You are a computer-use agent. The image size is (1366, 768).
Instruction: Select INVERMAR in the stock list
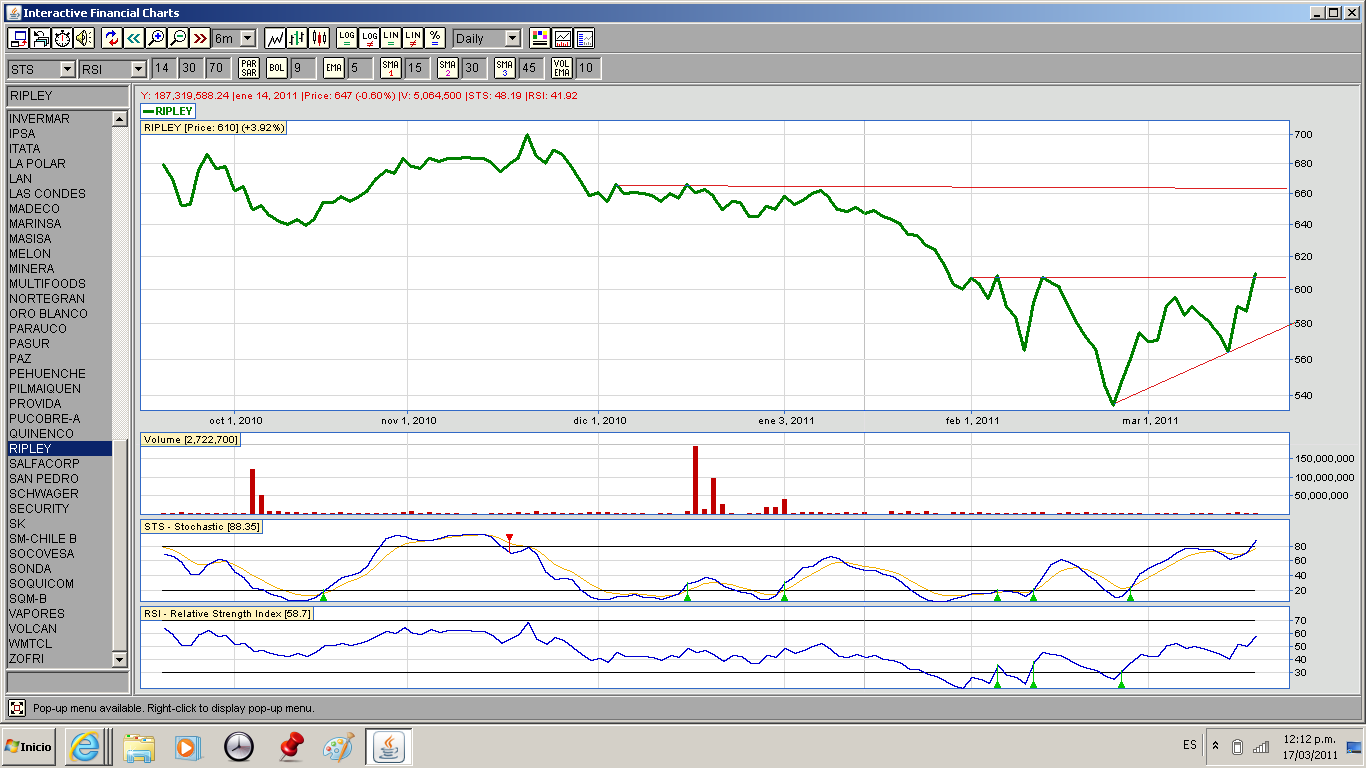59,119
